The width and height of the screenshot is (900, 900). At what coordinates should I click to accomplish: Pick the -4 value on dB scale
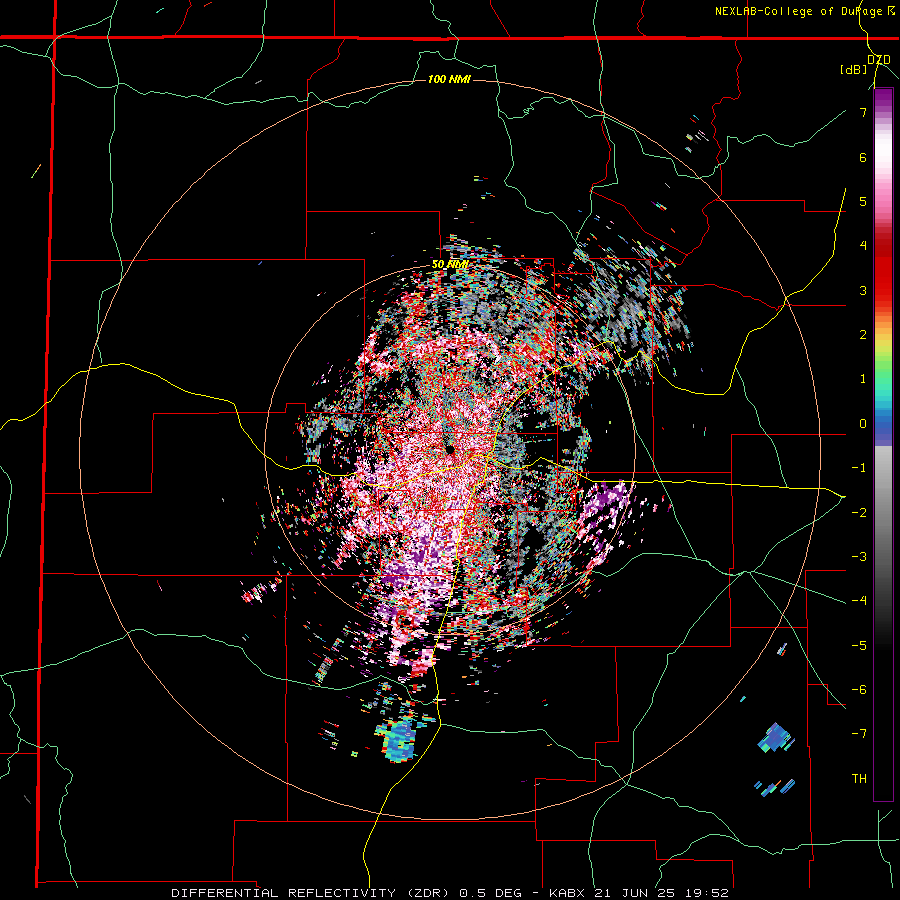(x=859, y=600)
